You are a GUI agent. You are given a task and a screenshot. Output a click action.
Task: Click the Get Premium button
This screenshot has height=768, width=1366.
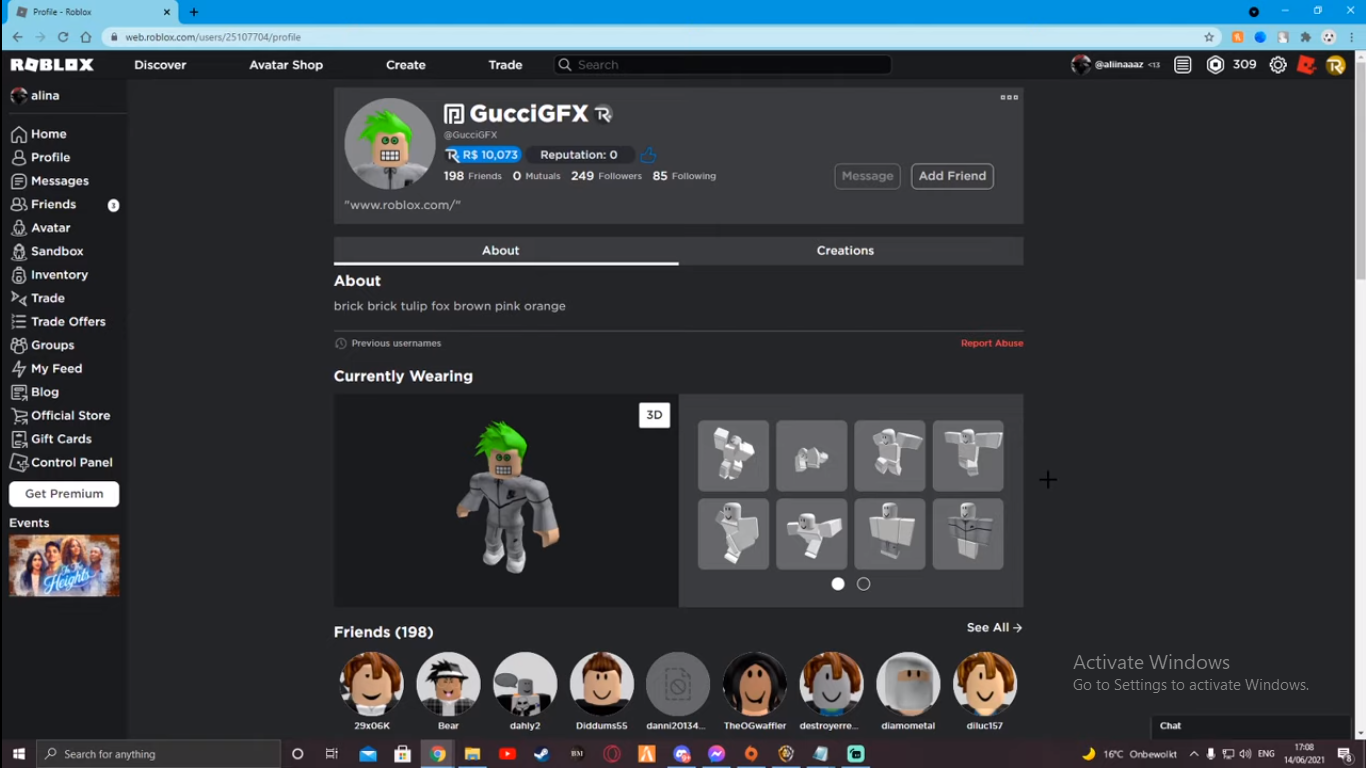(x=64, y=494)
